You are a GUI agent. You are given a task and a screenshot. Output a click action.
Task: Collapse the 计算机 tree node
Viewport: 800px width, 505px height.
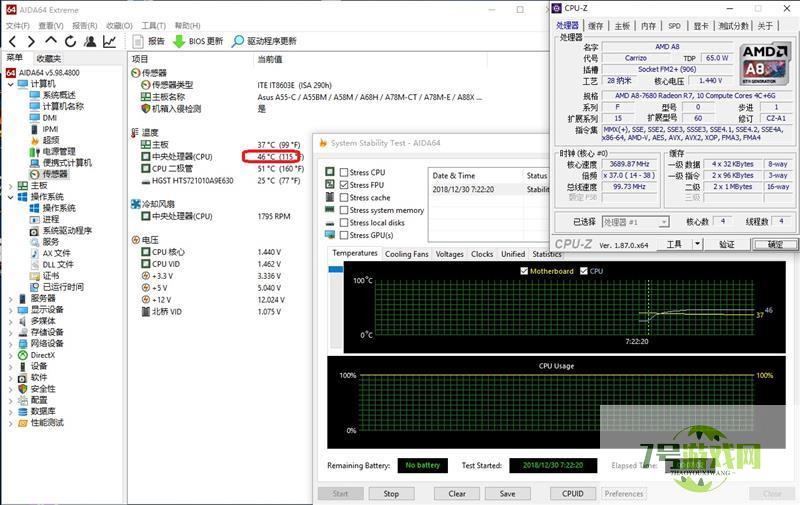pyautogui.click(x=10, y=84)
